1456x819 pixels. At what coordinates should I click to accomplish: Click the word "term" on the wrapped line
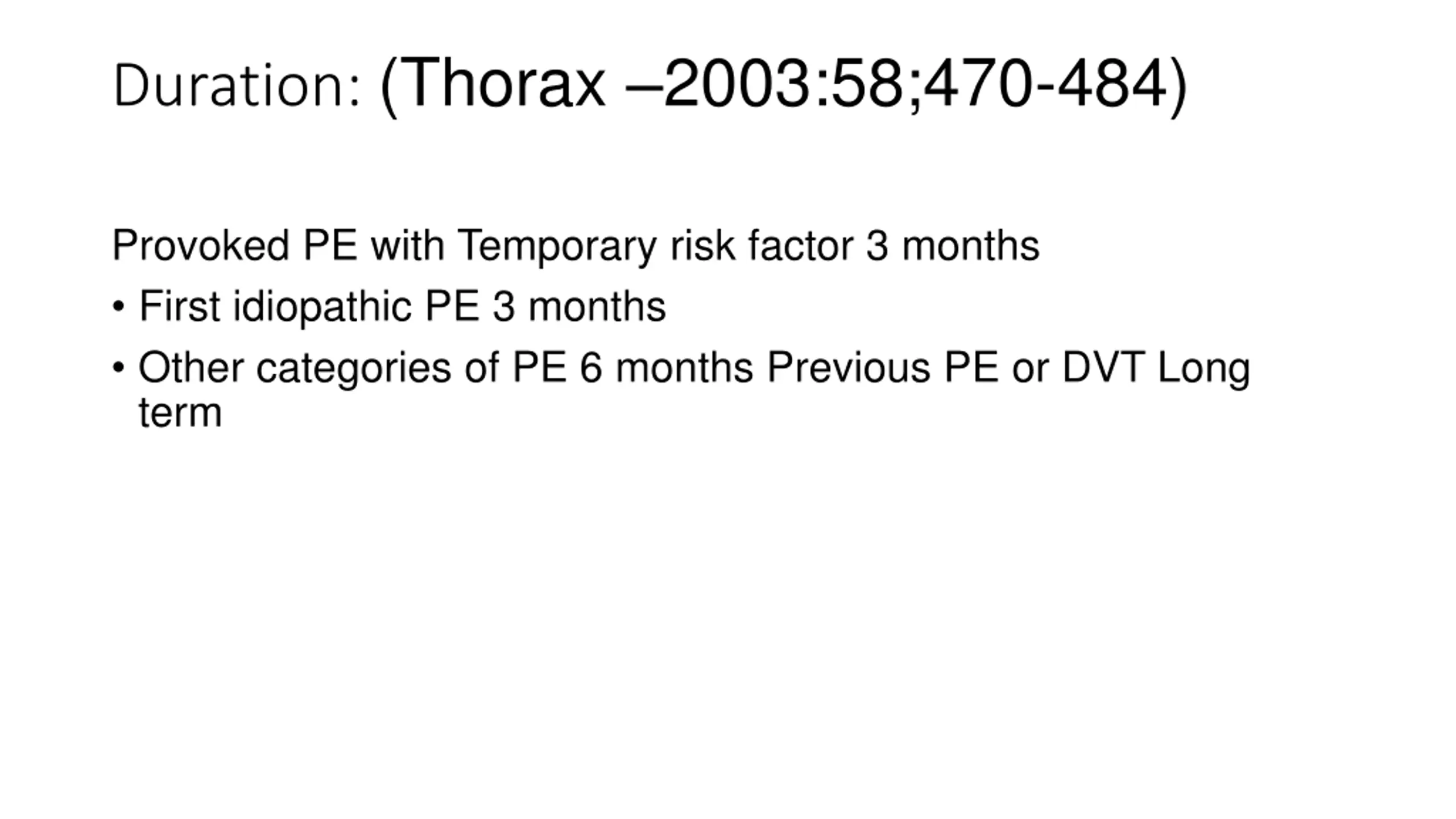click(x=180, y=412)
